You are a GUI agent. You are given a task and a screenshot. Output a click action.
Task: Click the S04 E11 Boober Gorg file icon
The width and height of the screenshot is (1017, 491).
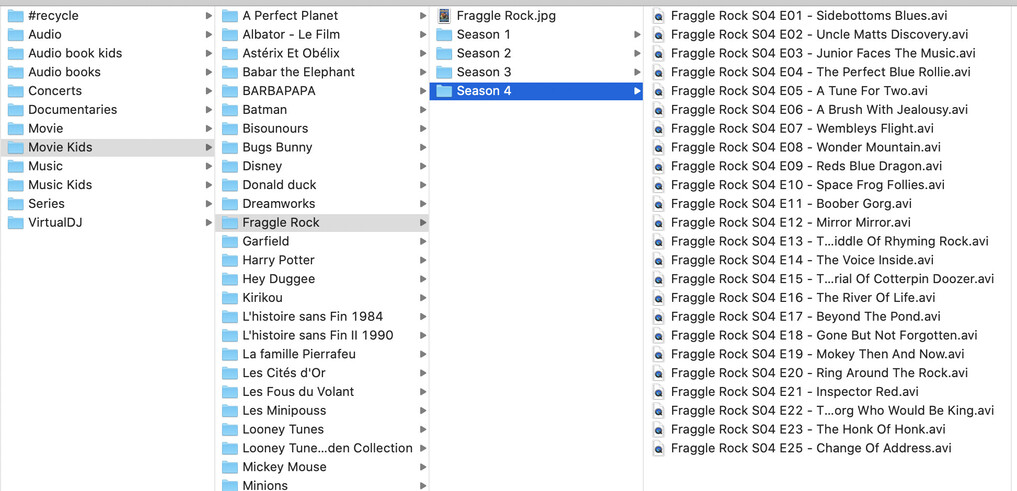658,204
